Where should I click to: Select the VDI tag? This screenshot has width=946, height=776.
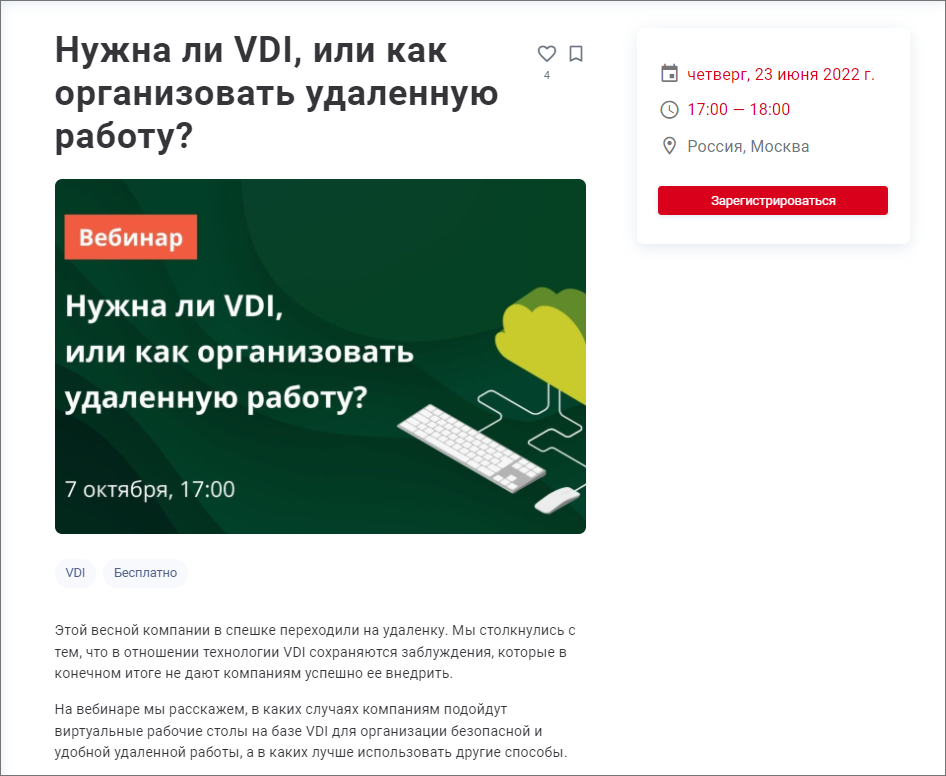75,573
